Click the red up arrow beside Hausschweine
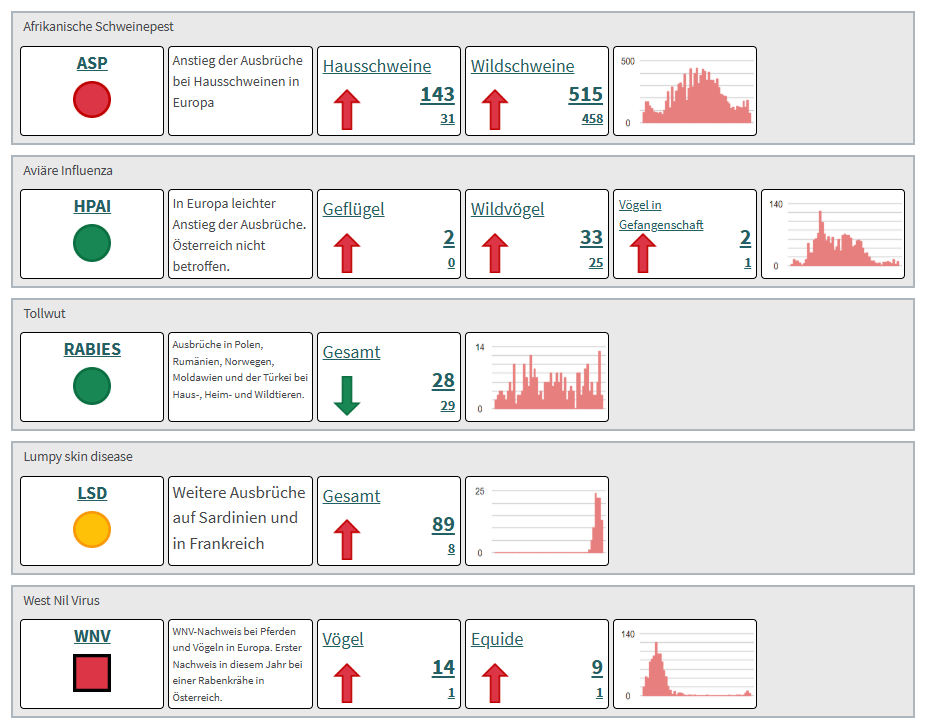The height and width of the screenshot is (723, 930). [346, 109]
